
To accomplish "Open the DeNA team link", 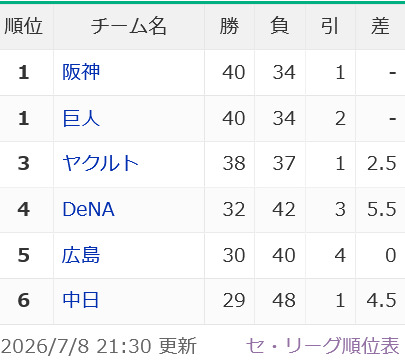I will pyautogui.click(x=88, y=209).
